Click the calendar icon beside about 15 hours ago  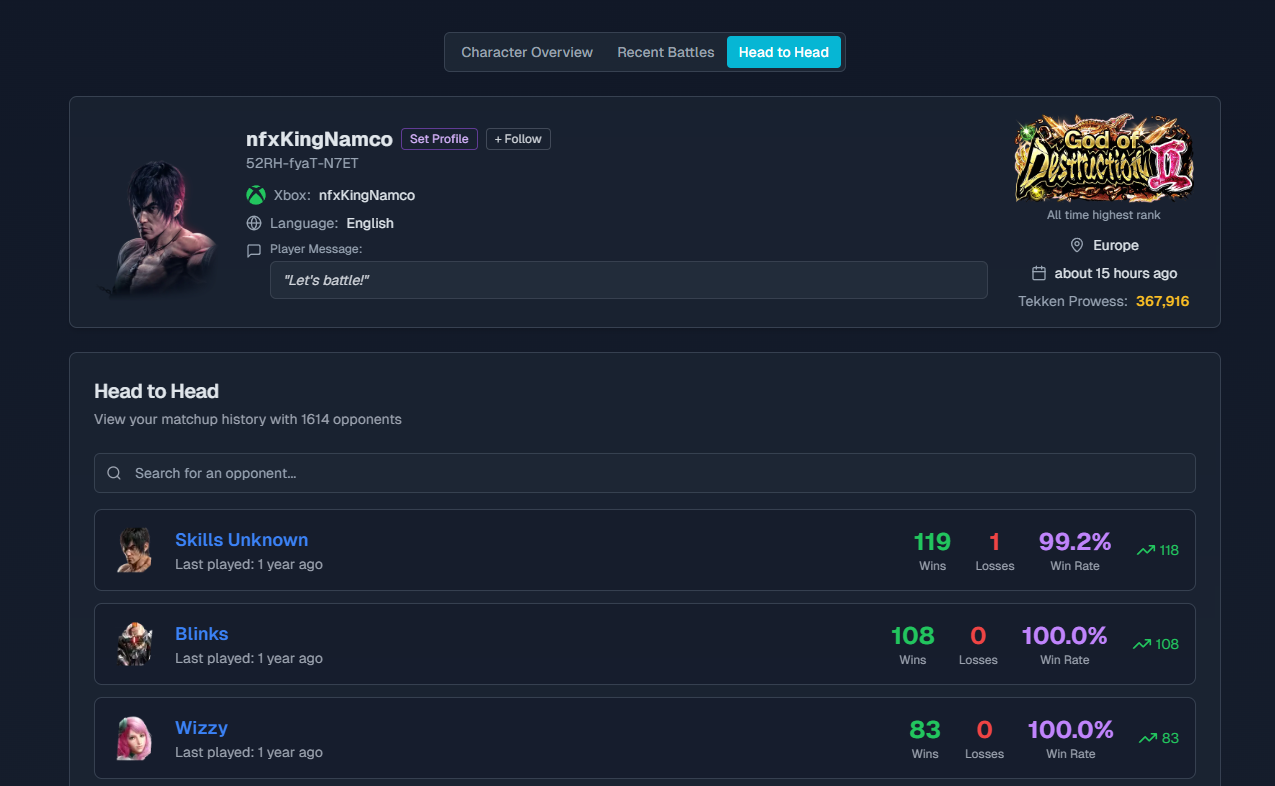point(1039,273)
